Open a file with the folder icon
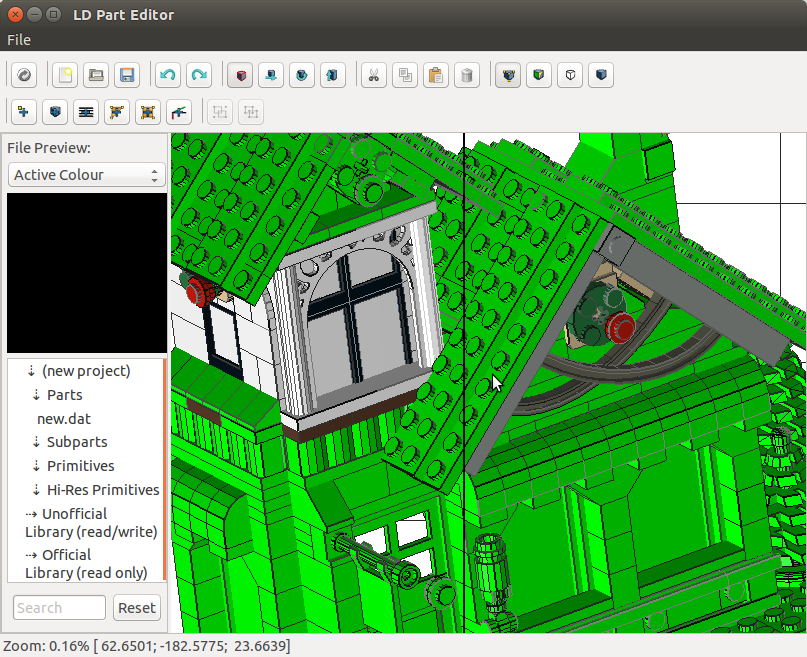This screenshot has height=657, width=807. 96,75
